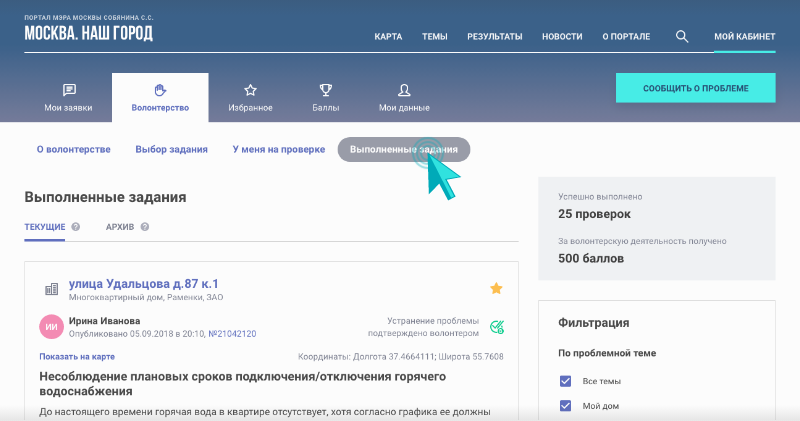Click help icon next to Архив

pyautogui.click(x=145, y=227)
